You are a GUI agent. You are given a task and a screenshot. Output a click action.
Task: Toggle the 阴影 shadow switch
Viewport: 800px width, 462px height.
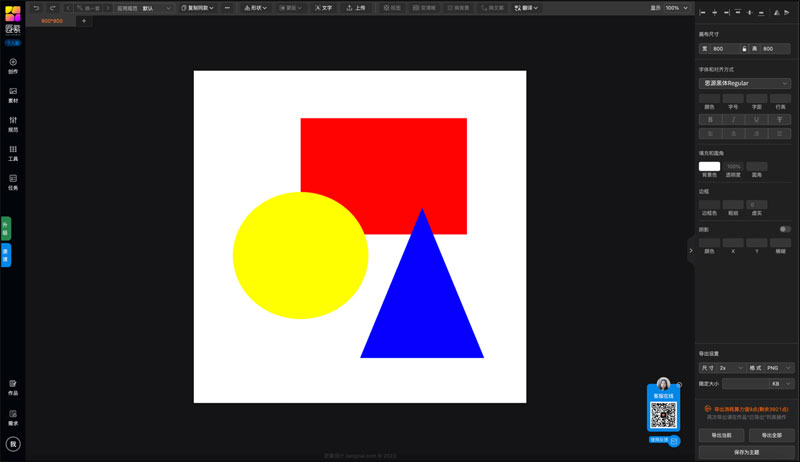click(x=785, y=229)
